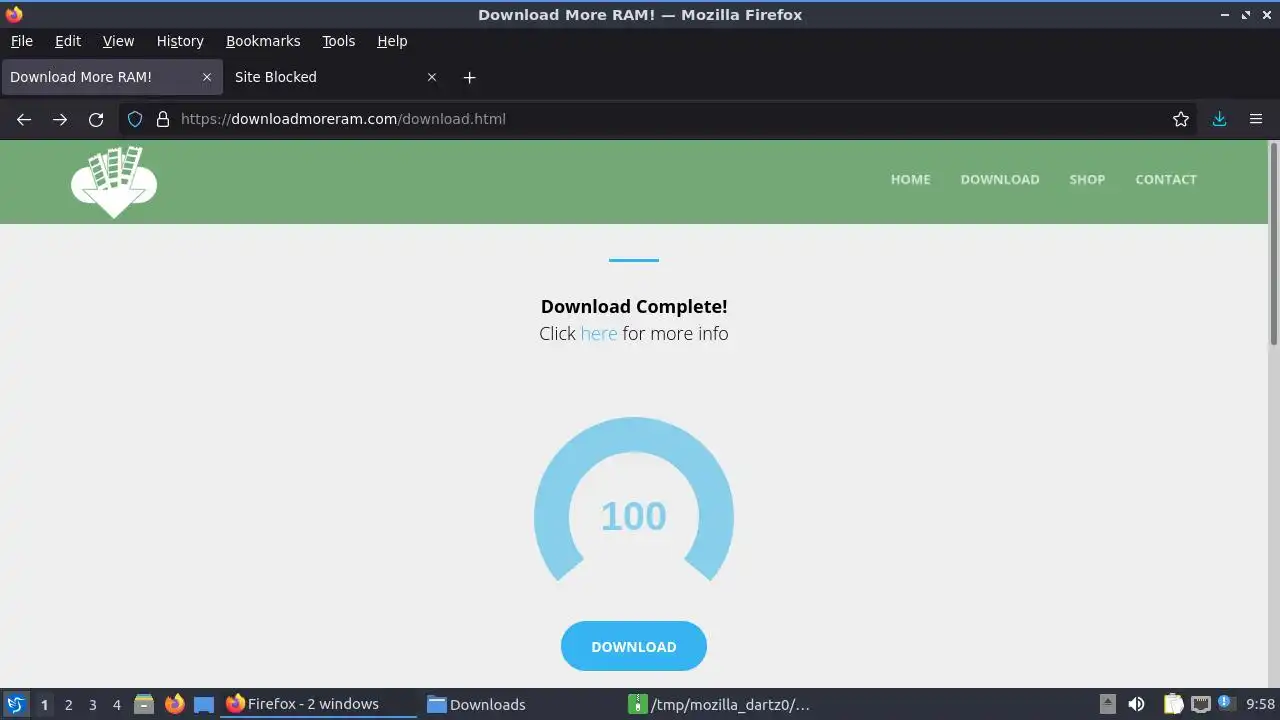Open the SHOP navigation link
Image resolution: width=1280 pixels, height=720 pixels.
[1087, 180]
